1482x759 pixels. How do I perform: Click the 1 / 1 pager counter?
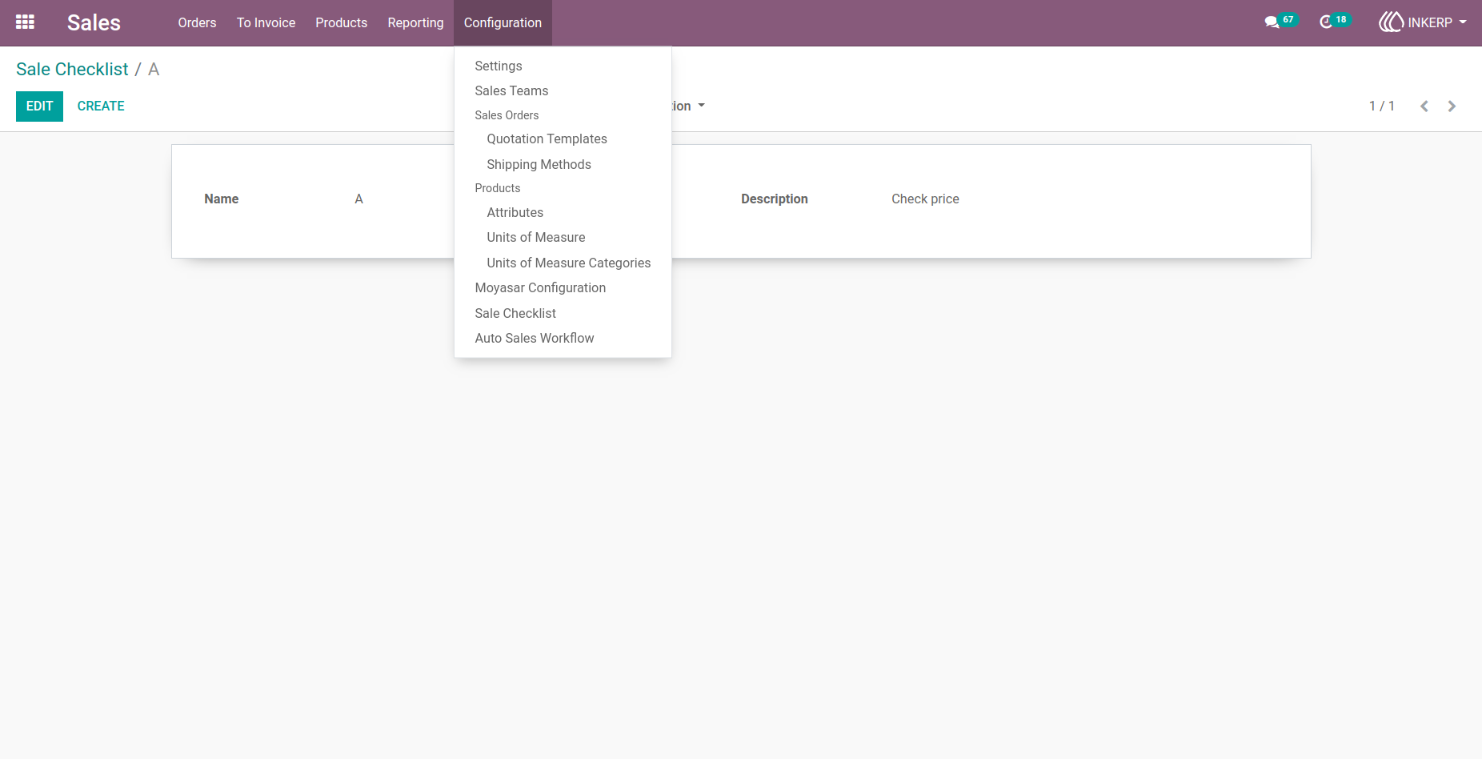(x=1382, y=106)
